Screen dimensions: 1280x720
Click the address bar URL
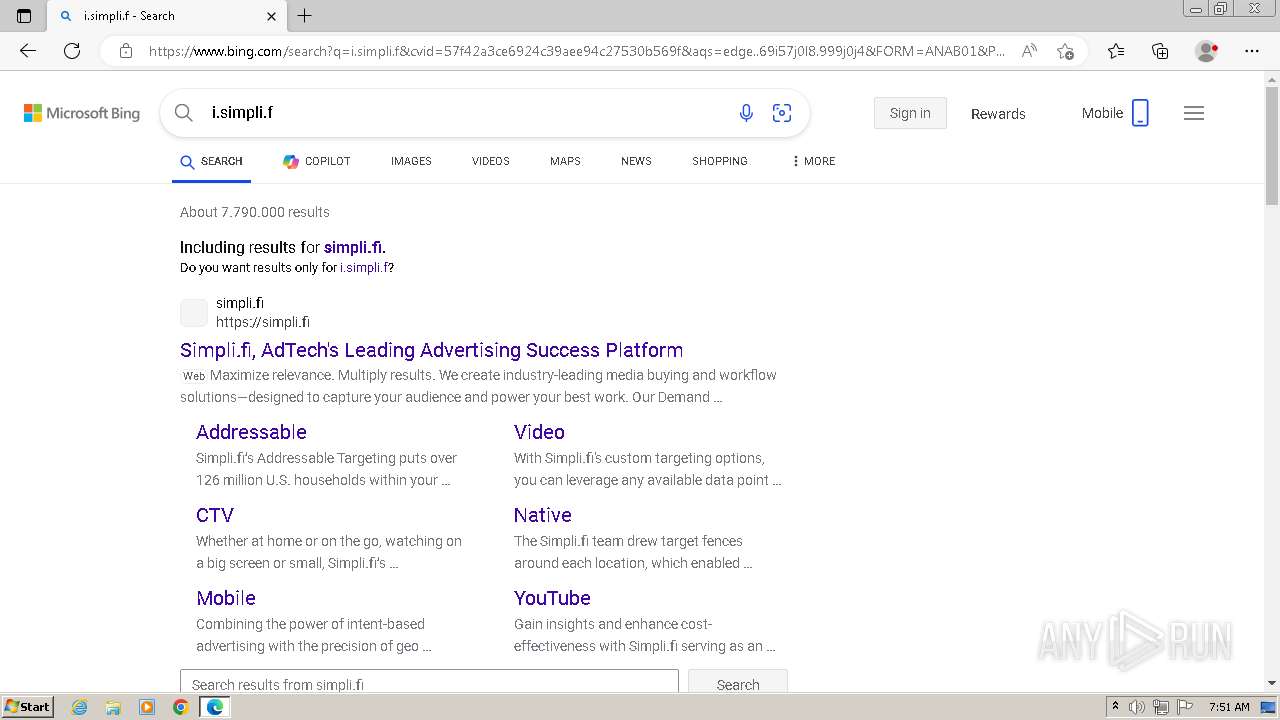tap(577, 51)
